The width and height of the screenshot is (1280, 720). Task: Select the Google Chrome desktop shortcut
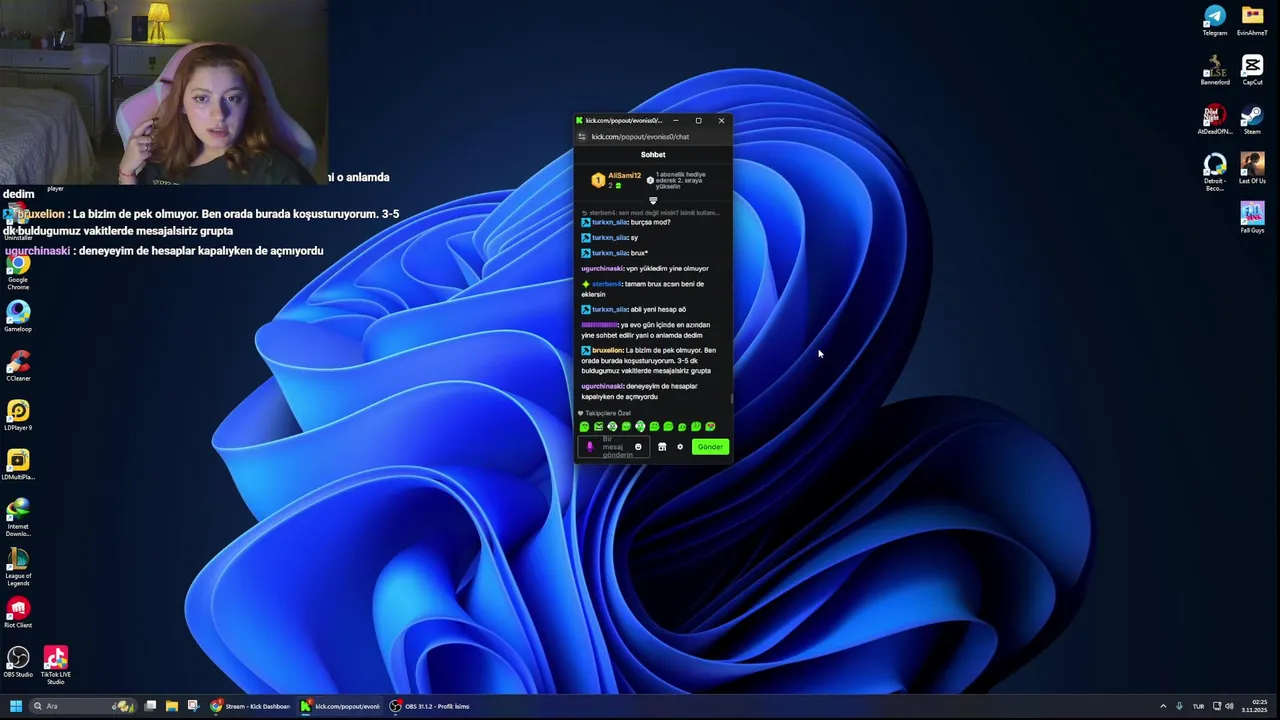[18, 272]
